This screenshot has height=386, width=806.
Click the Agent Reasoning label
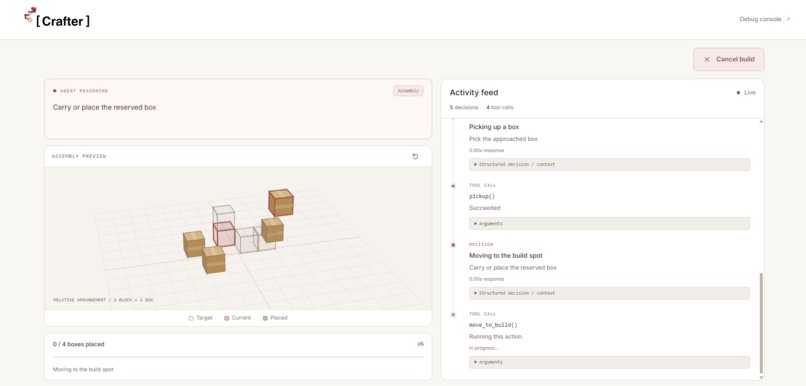(84, 91)
